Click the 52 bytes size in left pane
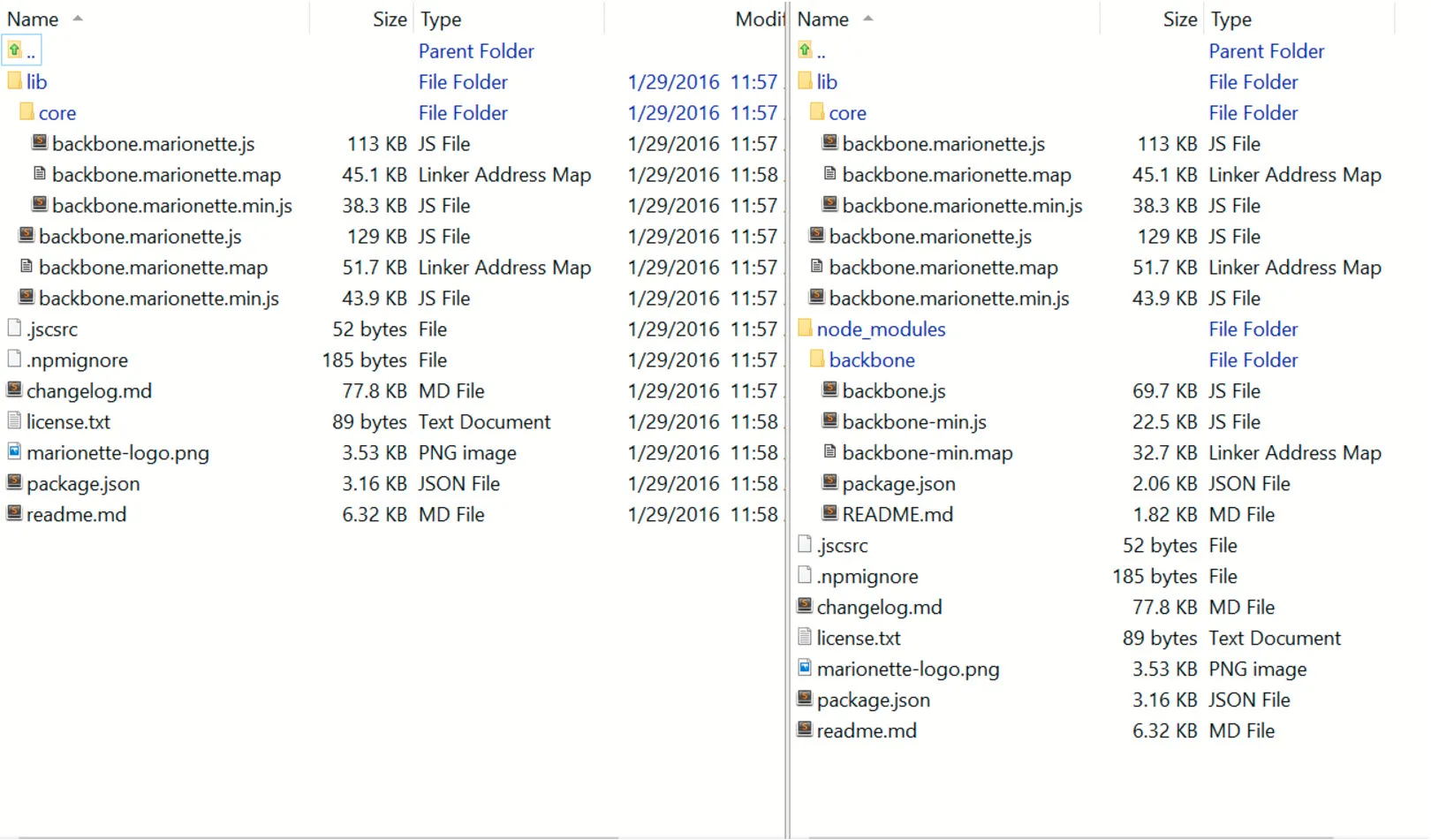This screenshot has height=840, width=1431. (x=370, y=329)
